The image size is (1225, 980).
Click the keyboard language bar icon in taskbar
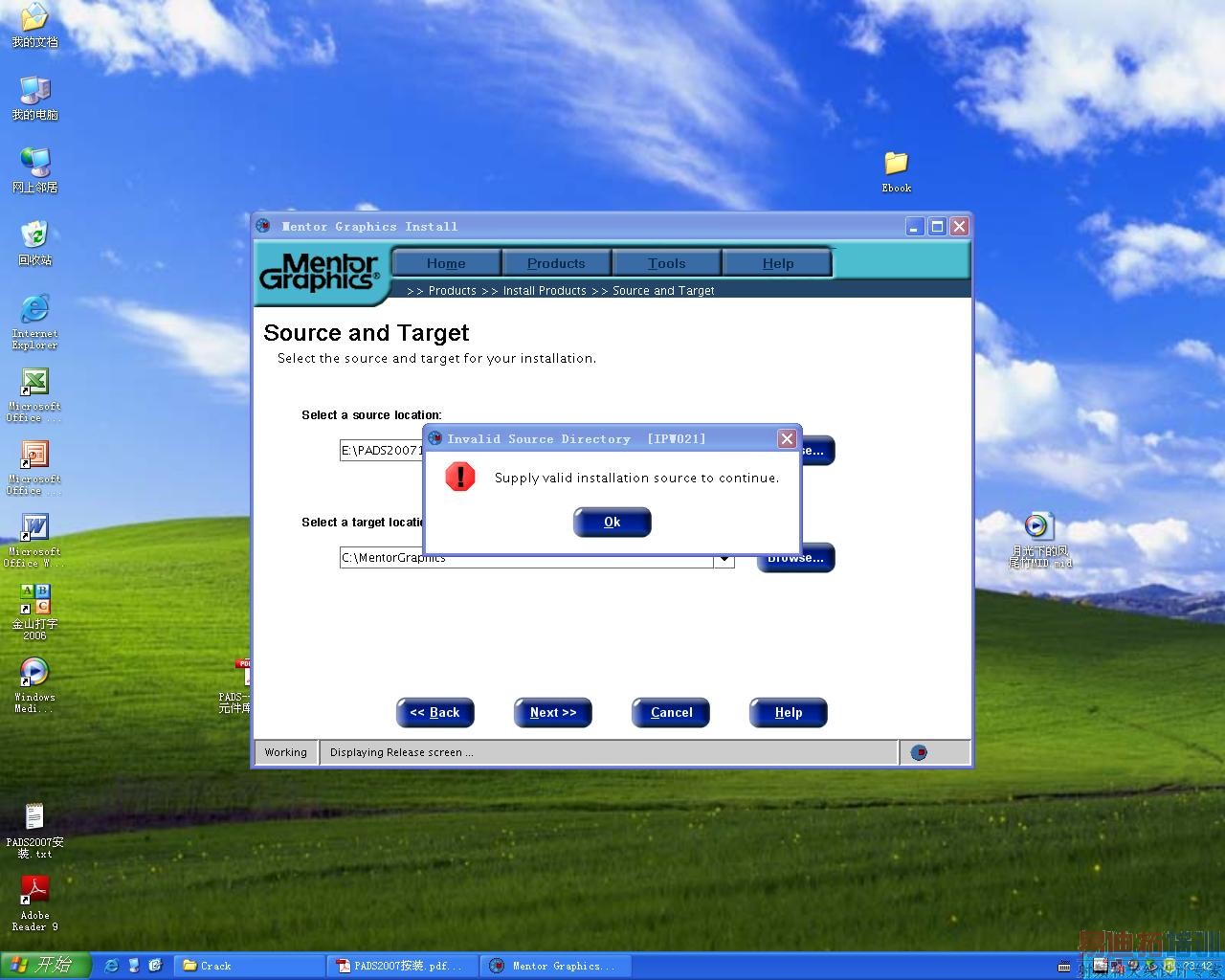pyautogui.click(x=1065, y=967)
